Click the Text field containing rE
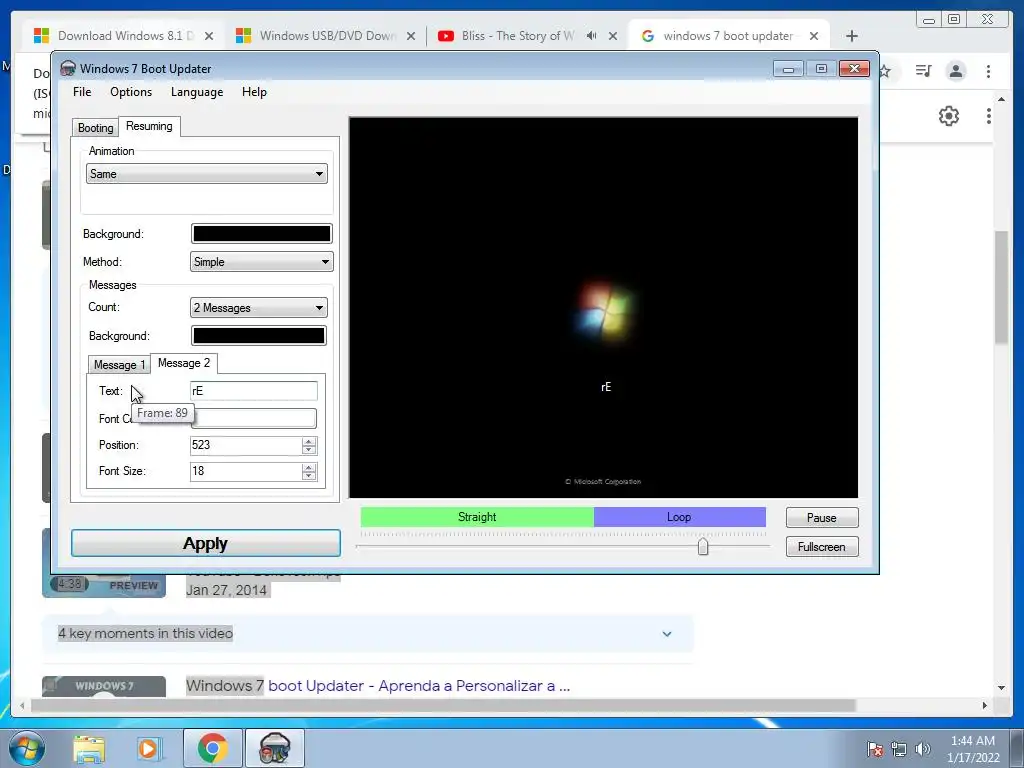1024x768 pixels. point(253,391)
